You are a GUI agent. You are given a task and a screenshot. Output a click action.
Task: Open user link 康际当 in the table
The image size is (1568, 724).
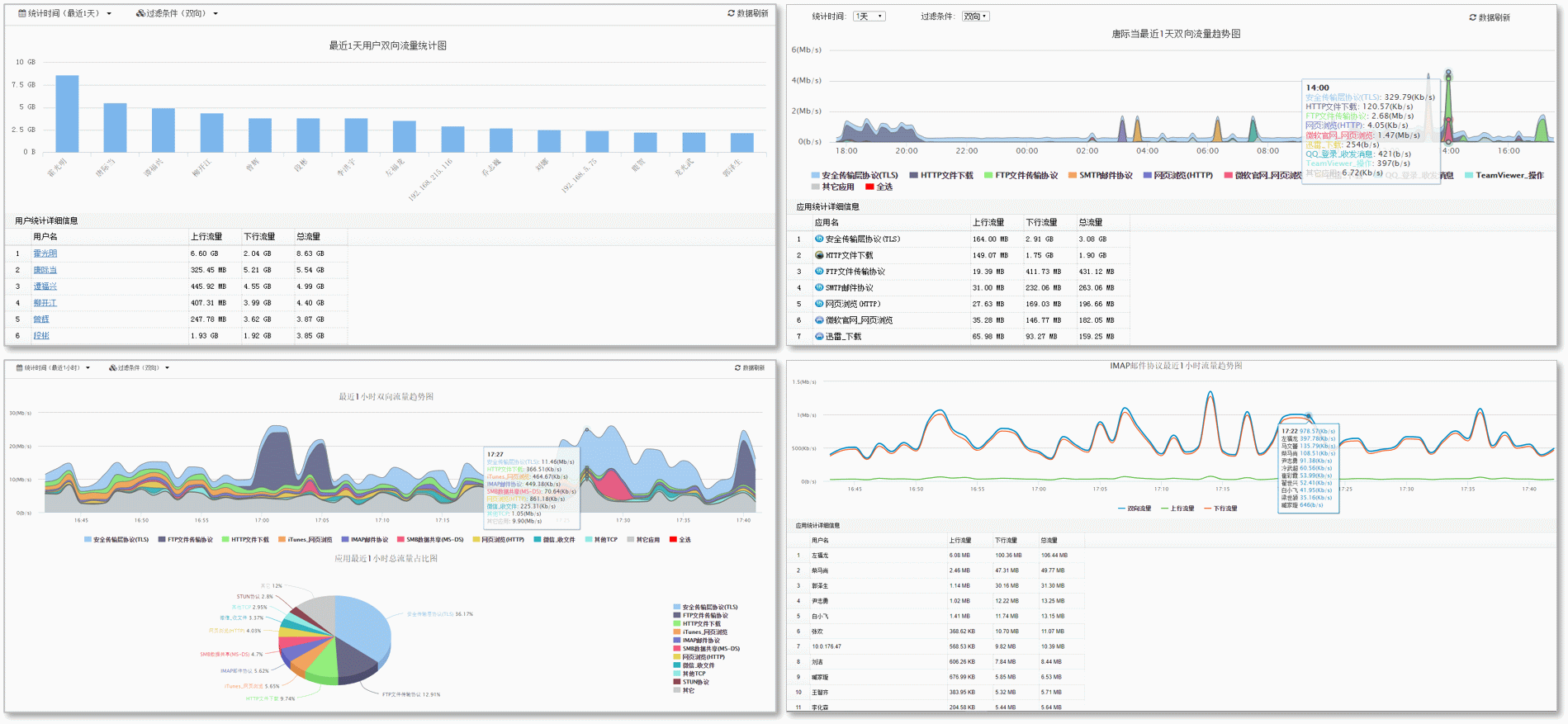45,270
